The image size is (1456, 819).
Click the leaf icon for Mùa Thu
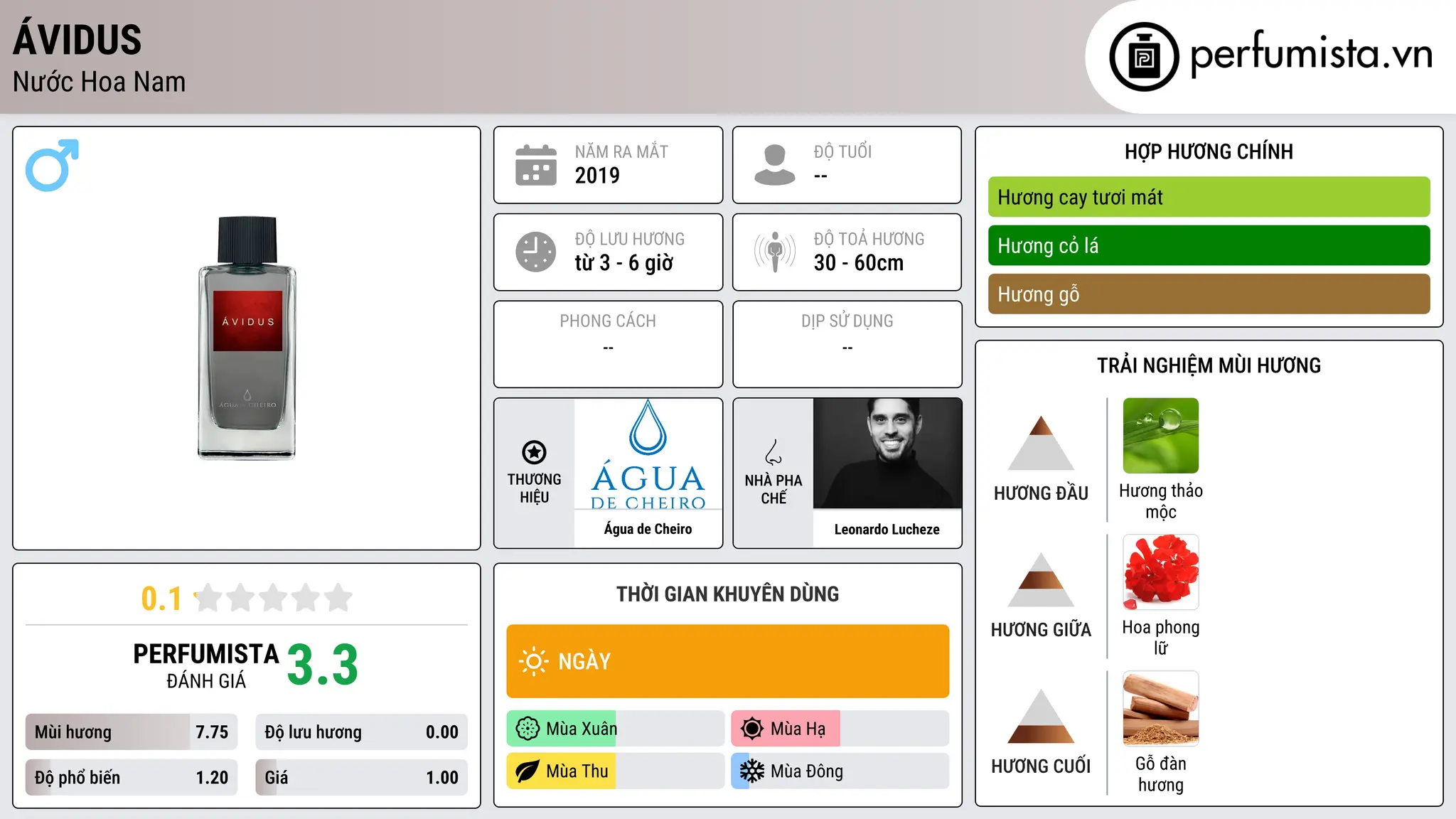click(x=528, y=771)
